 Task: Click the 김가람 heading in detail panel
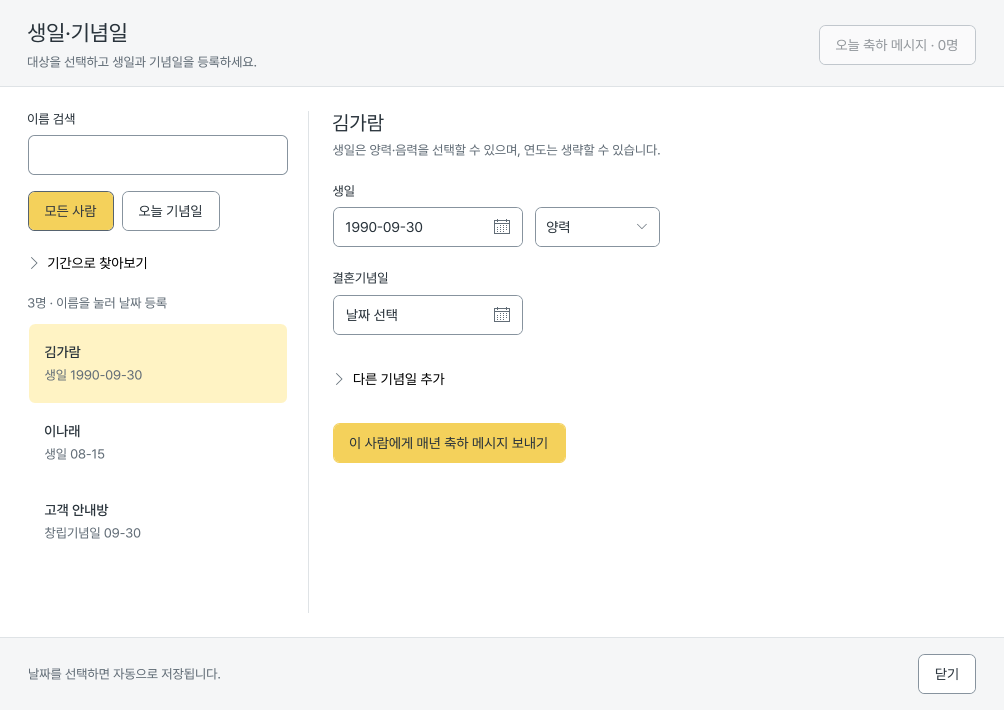pos(358,122)
